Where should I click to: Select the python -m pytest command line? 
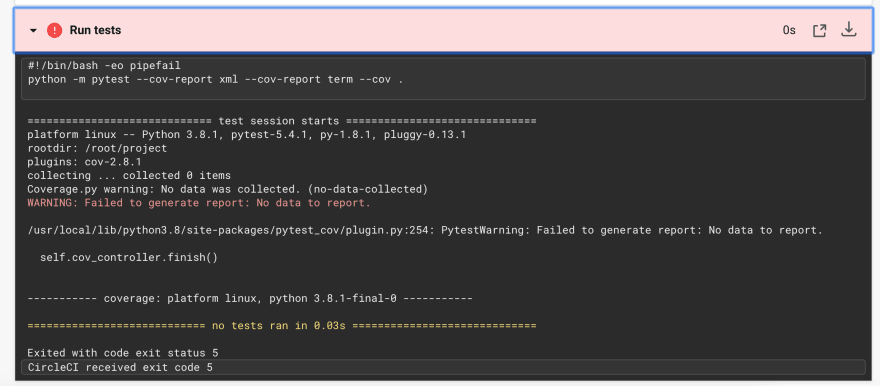coord(216,79)
